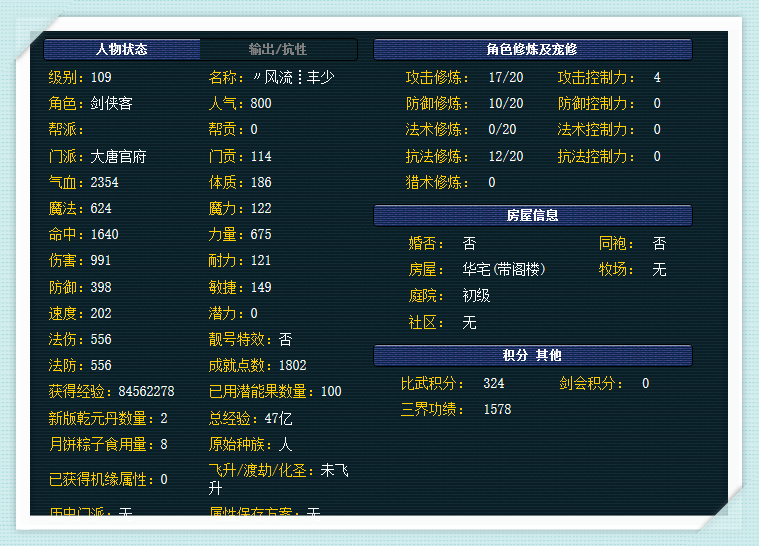Click the 抗法控制力 value 0
The height and width of the screenshot is (546, 759).
click(x=657, y=157)
